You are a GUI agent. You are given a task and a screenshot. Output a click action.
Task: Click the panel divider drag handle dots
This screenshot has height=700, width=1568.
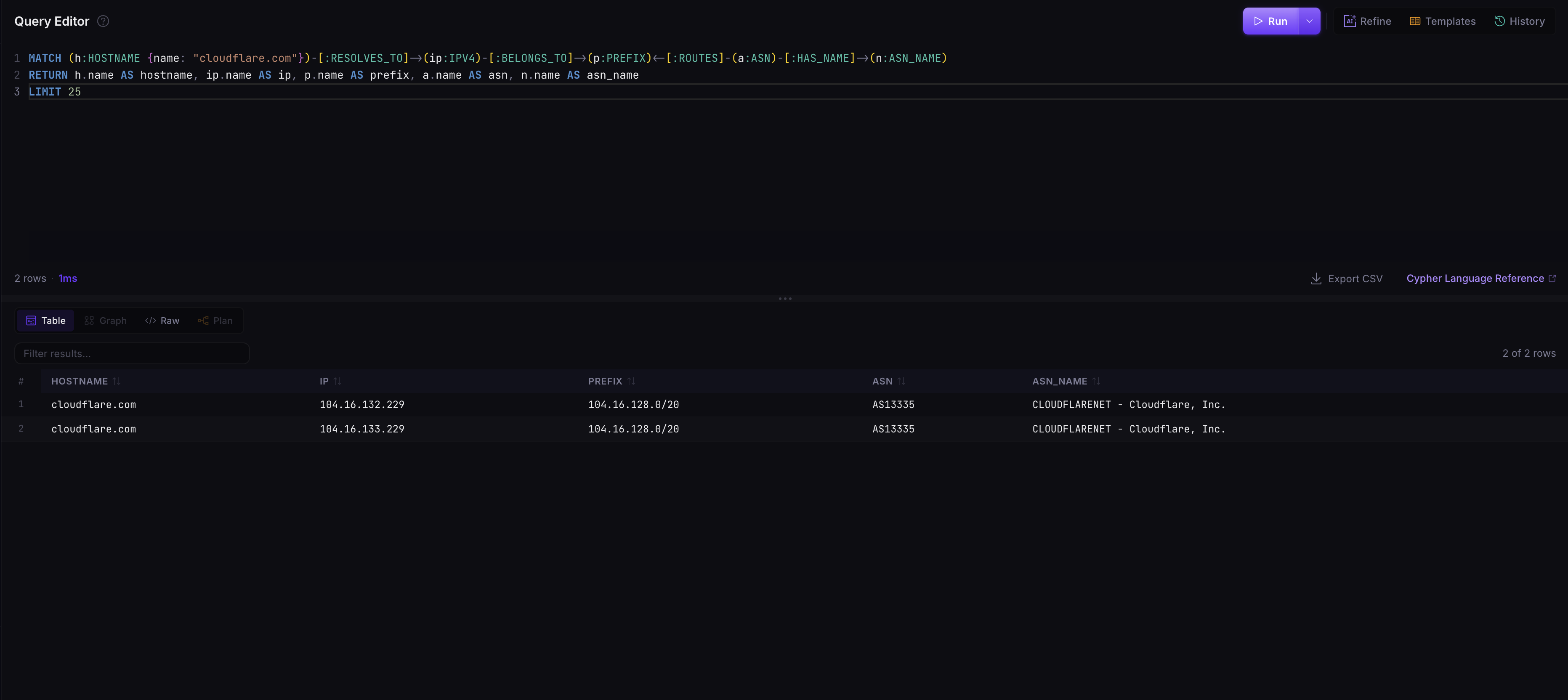click(x=784, y=299)
